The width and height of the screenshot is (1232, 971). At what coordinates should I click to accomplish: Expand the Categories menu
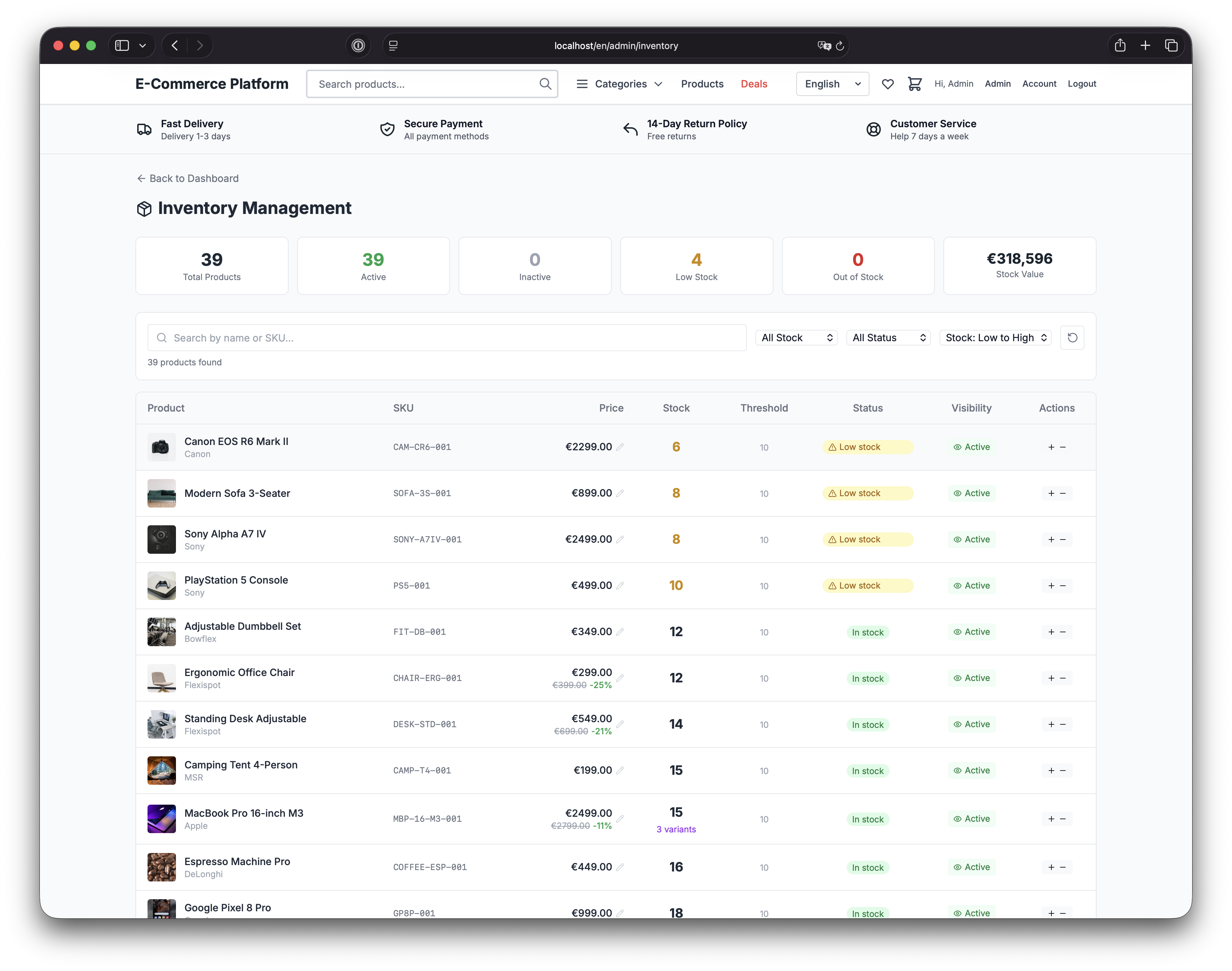[619, 84]
